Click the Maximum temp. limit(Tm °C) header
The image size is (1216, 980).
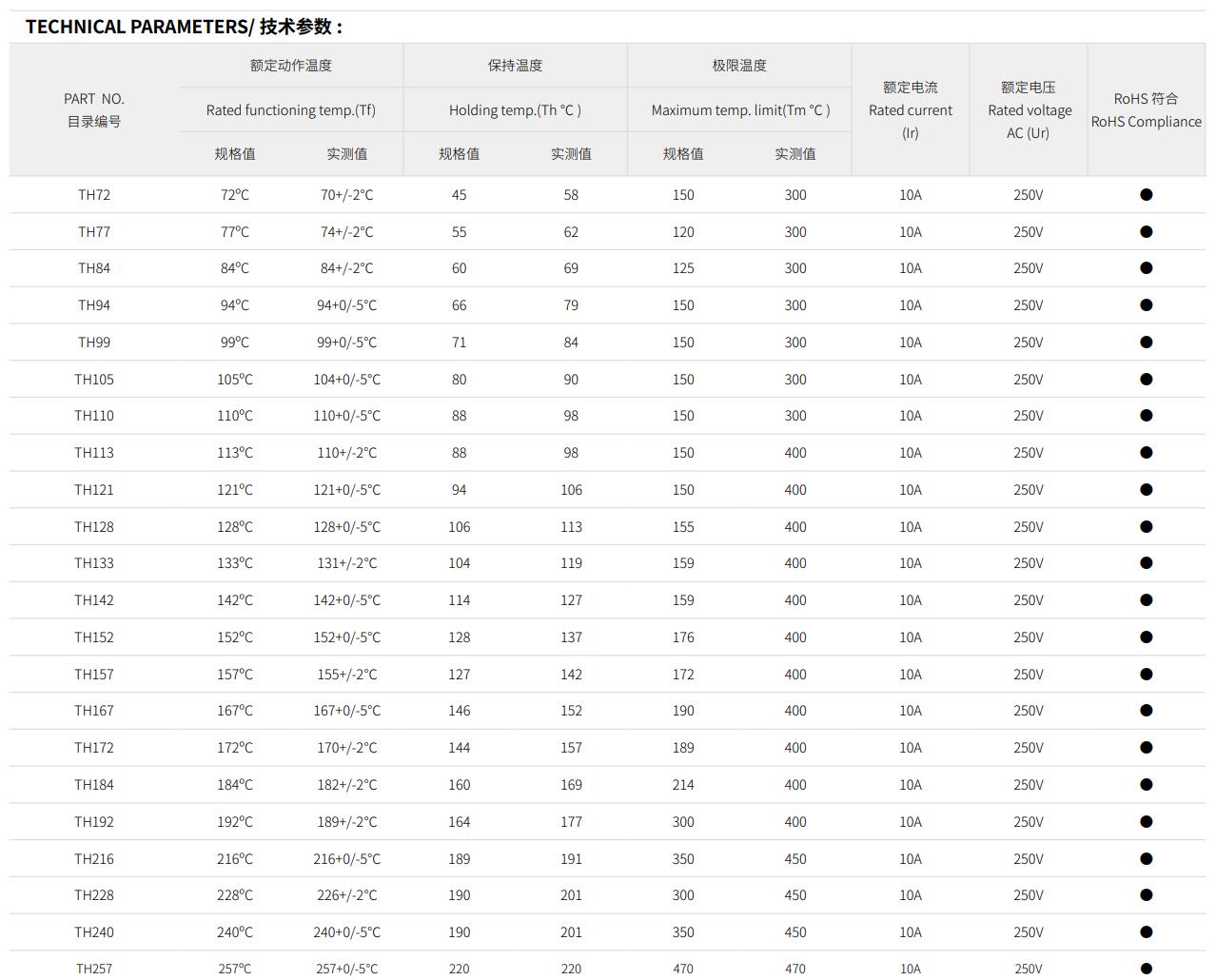[x=740, y=110]
